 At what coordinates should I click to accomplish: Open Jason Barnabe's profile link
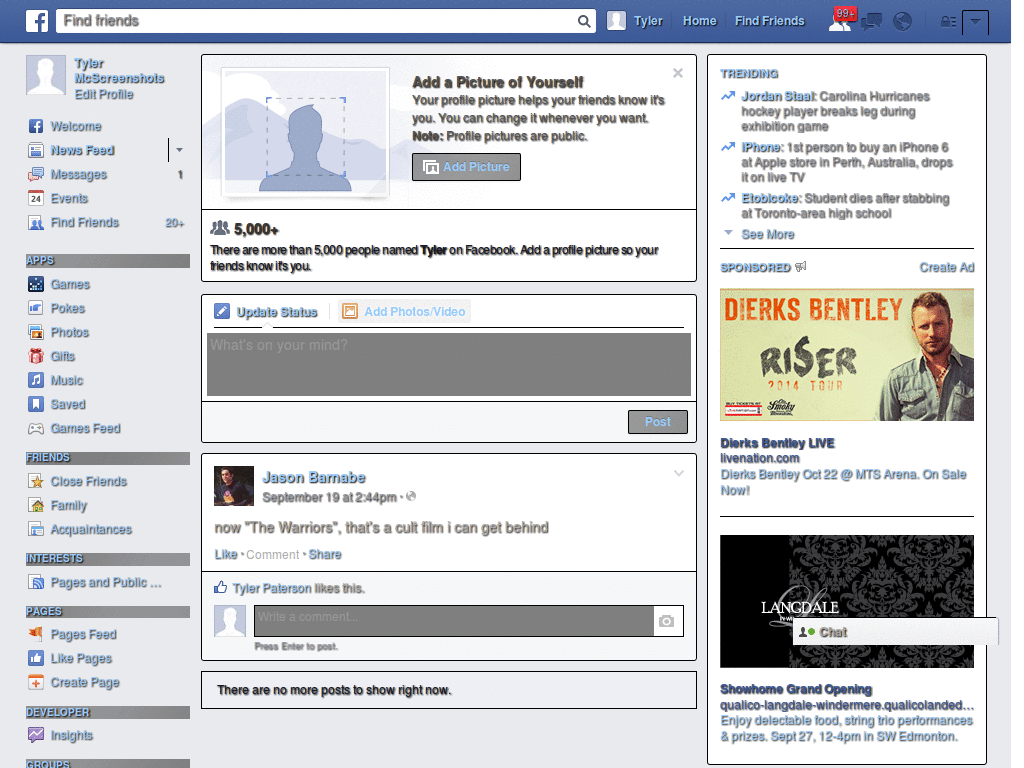(x=313, y=477)
